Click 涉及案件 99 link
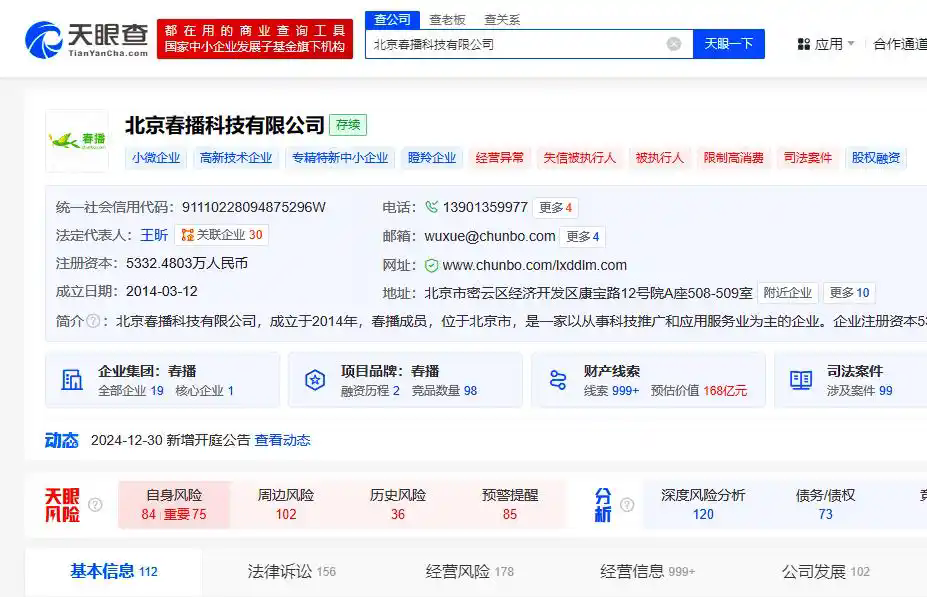This screenshot has width=927, height=597. [x=860, y=391]
